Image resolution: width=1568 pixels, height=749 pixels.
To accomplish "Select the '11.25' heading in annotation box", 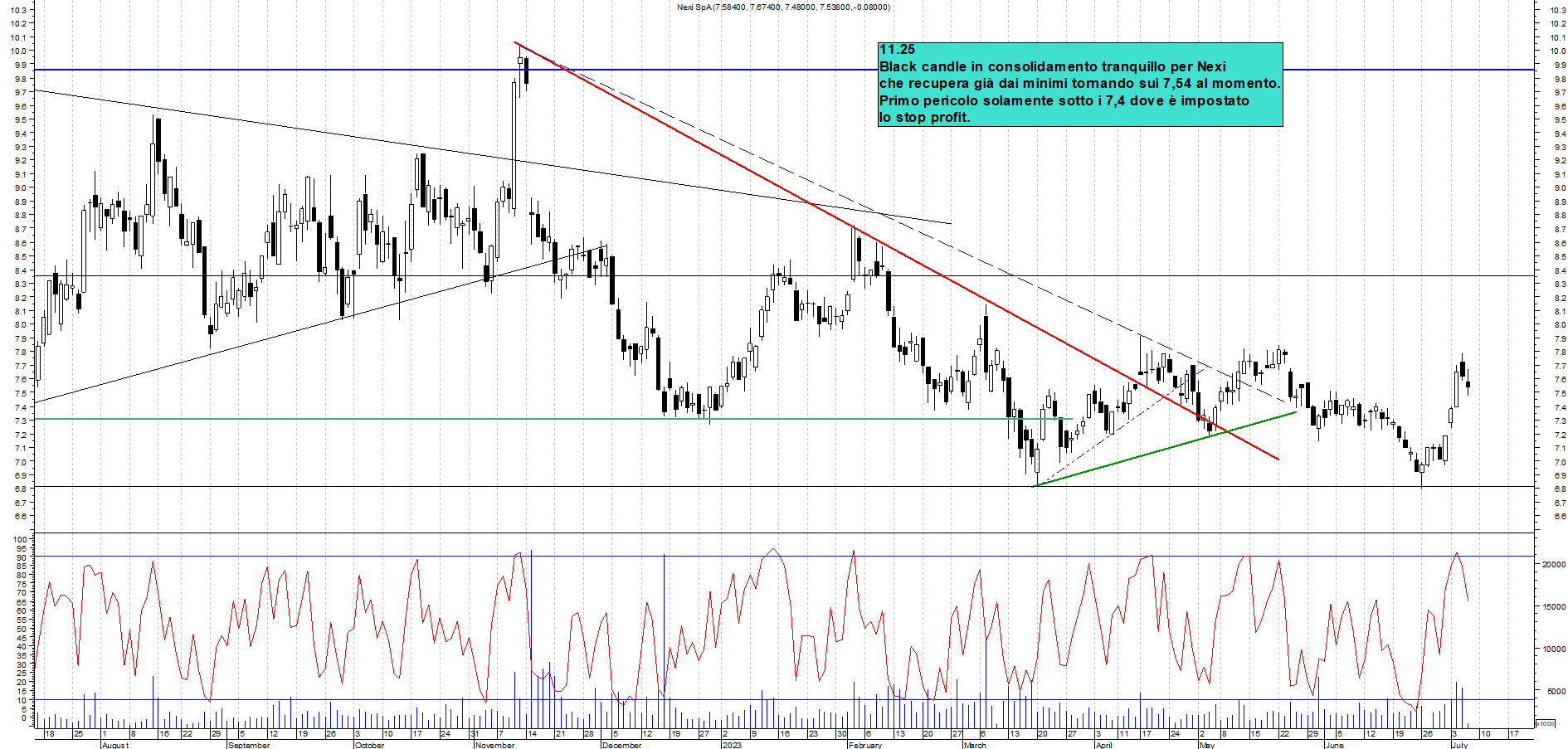I will click(x=897, y=50).
